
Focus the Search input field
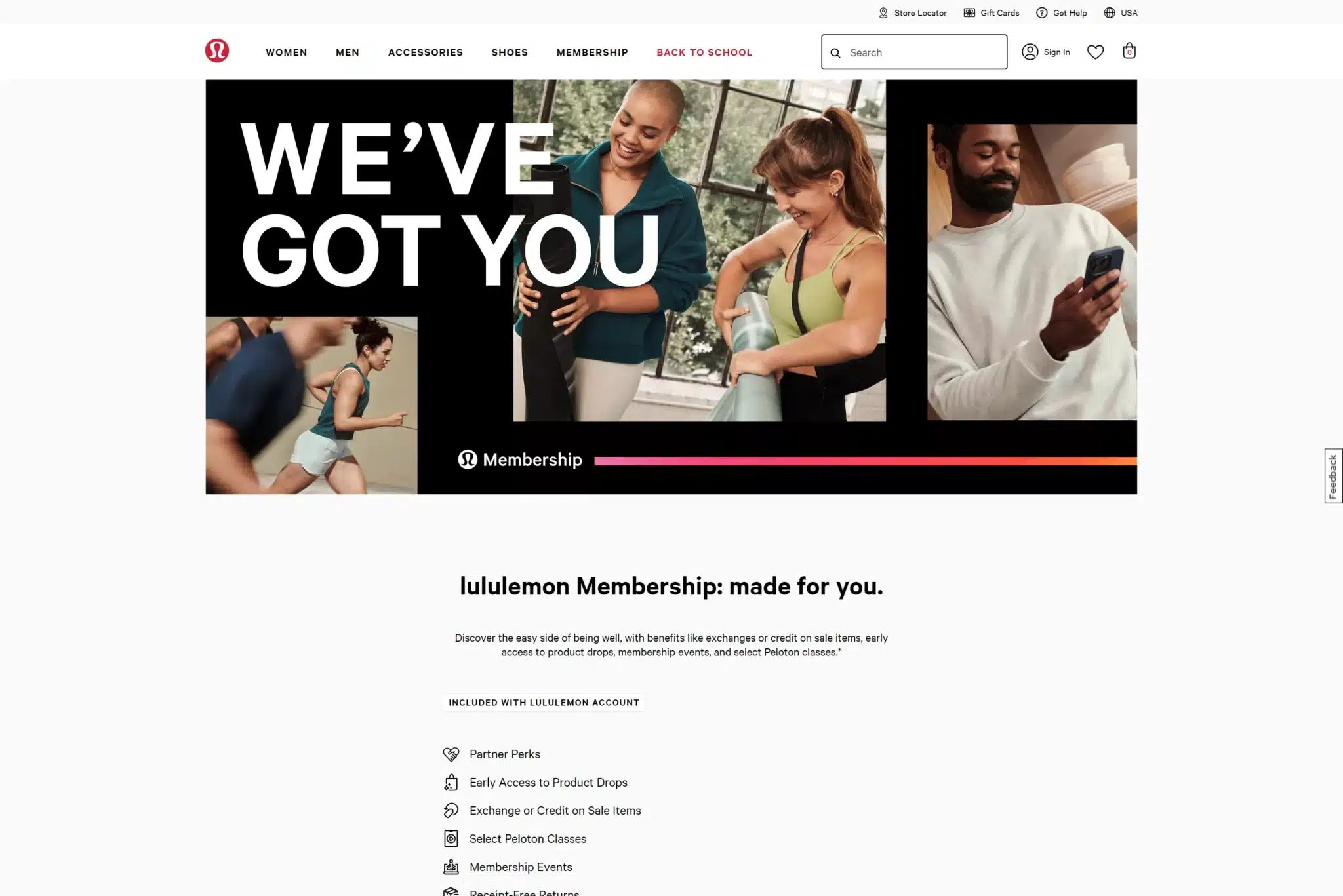coord(914,52)
